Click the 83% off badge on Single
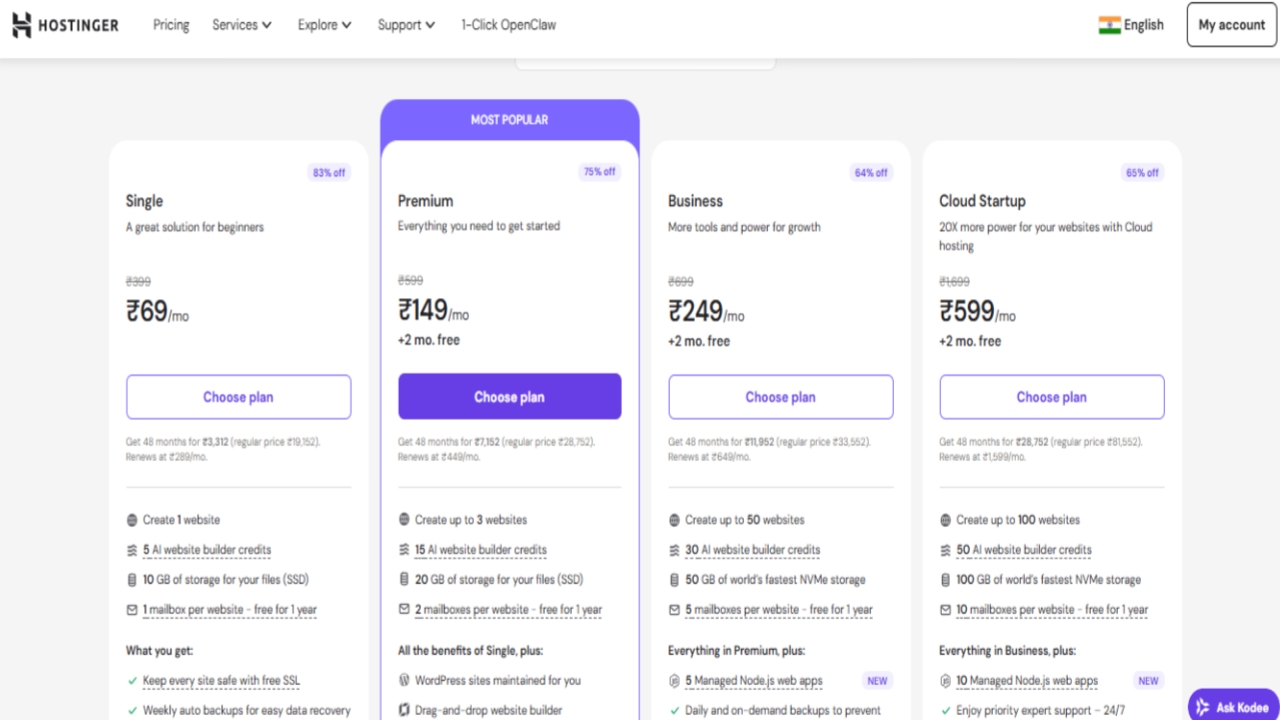The image size is (1280, 720). [329, 173]
